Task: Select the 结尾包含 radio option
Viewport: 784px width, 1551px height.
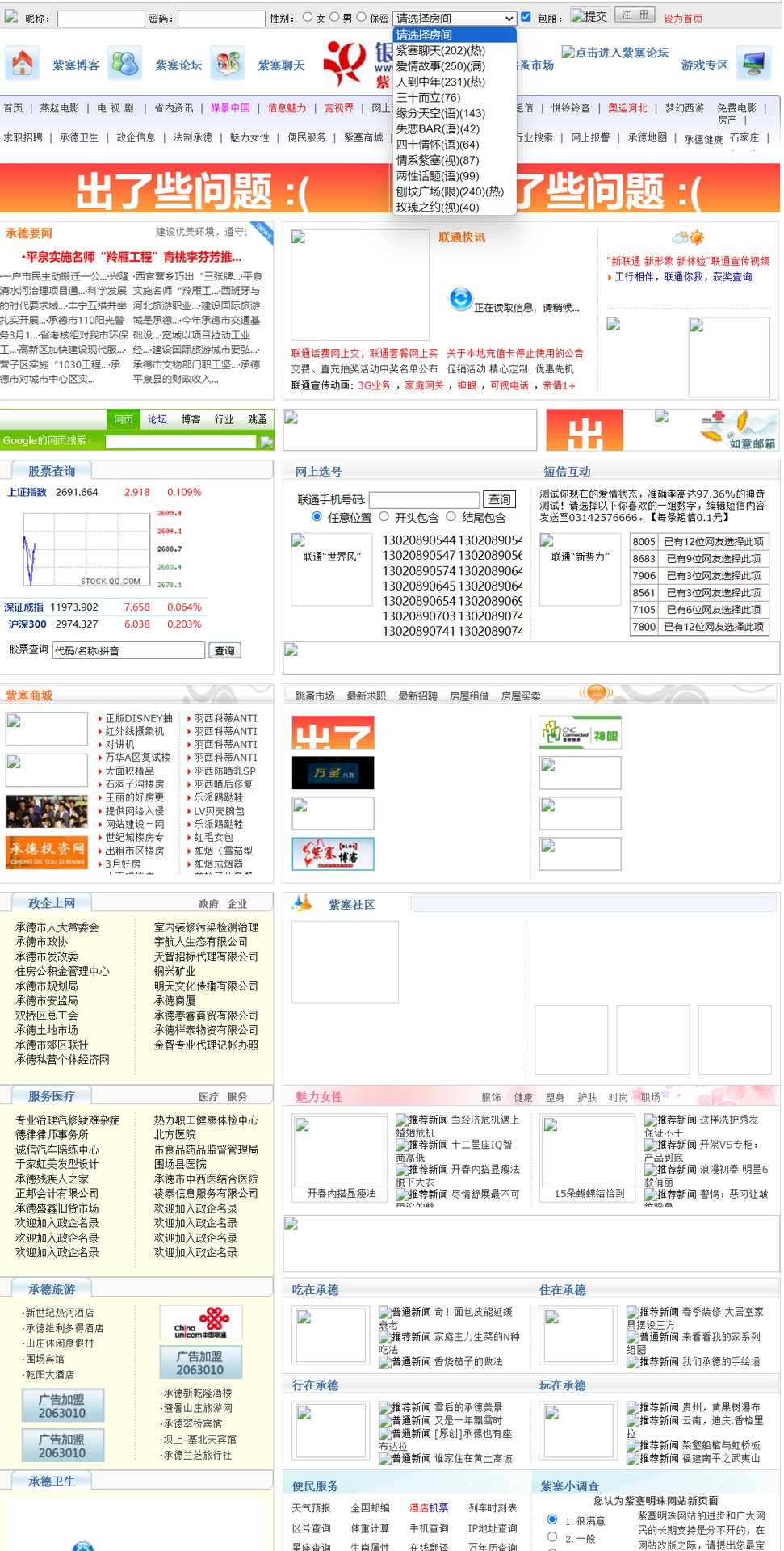Action: (451, 516)
